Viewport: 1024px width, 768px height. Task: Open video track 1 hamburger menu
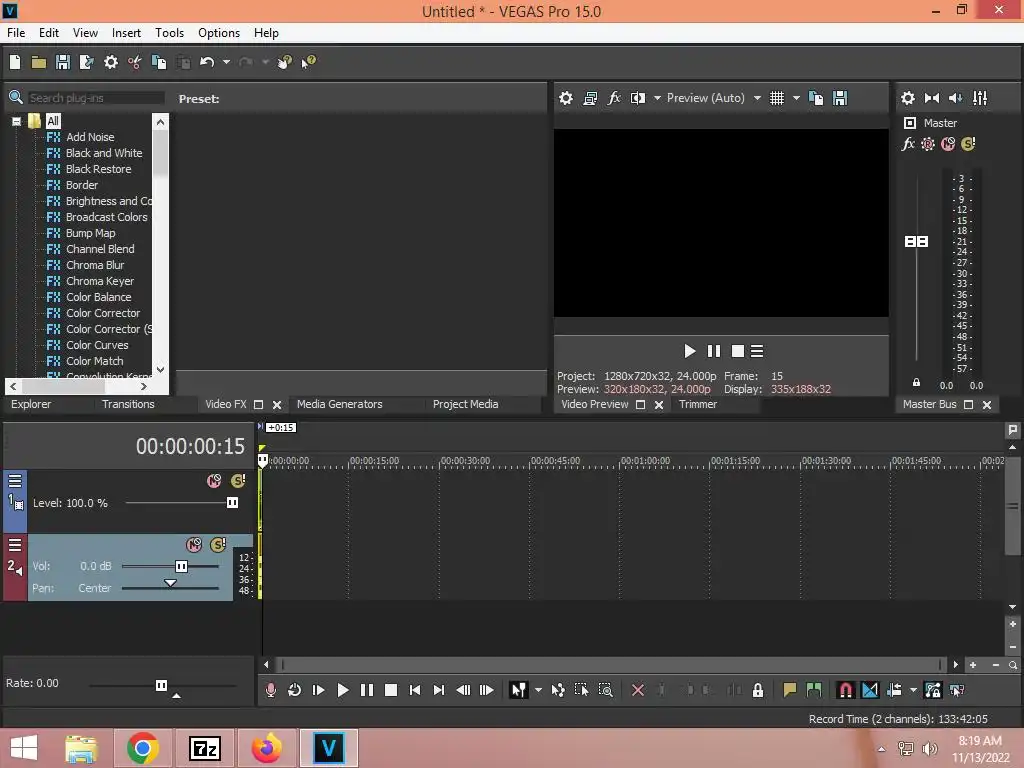(x=15, y=481)
